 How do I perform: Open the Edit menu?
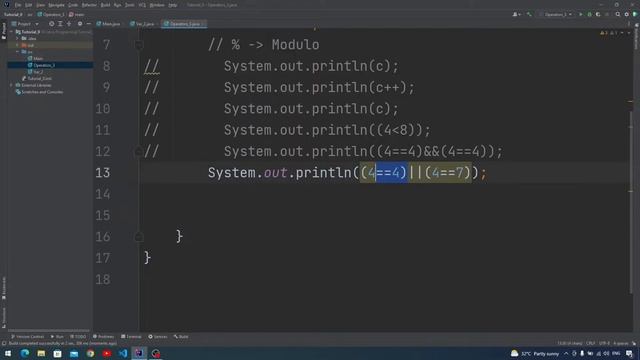(x=29, y=5)
